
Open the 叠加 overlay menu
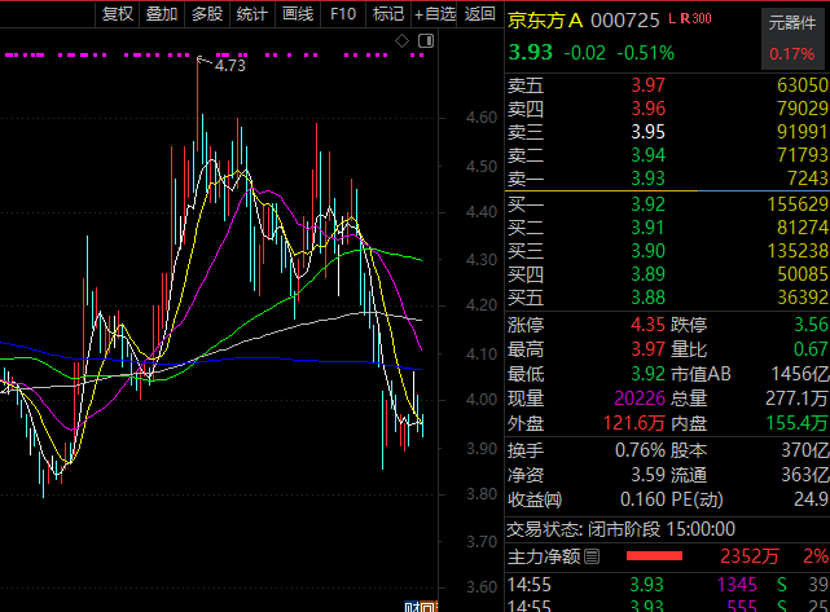[x=161, y=14]
